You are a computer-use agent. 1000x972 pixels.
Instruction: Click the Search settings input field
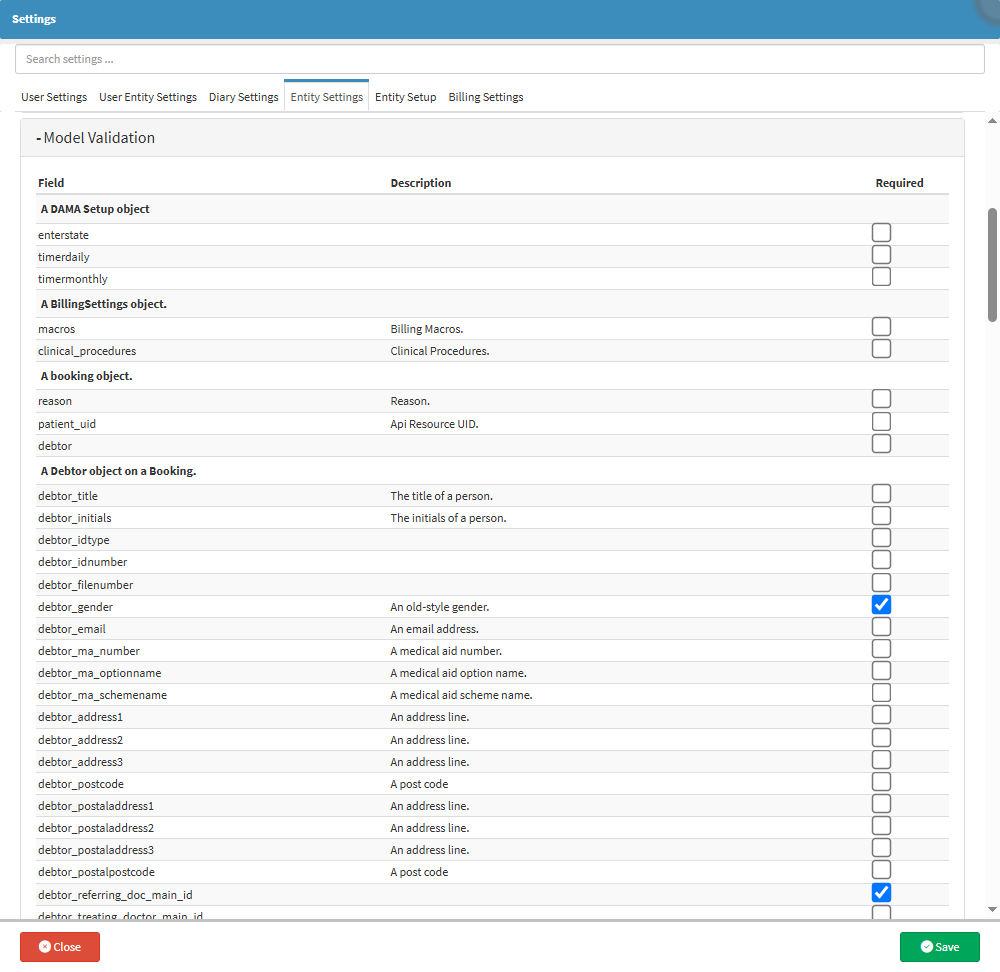click(500, 59)
